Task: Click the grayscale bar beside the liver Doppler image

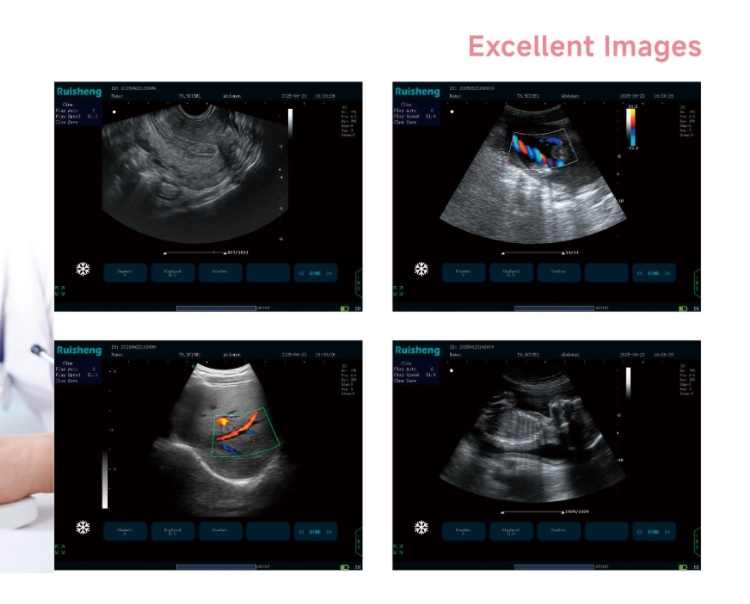Action: [x=105, y=480]
